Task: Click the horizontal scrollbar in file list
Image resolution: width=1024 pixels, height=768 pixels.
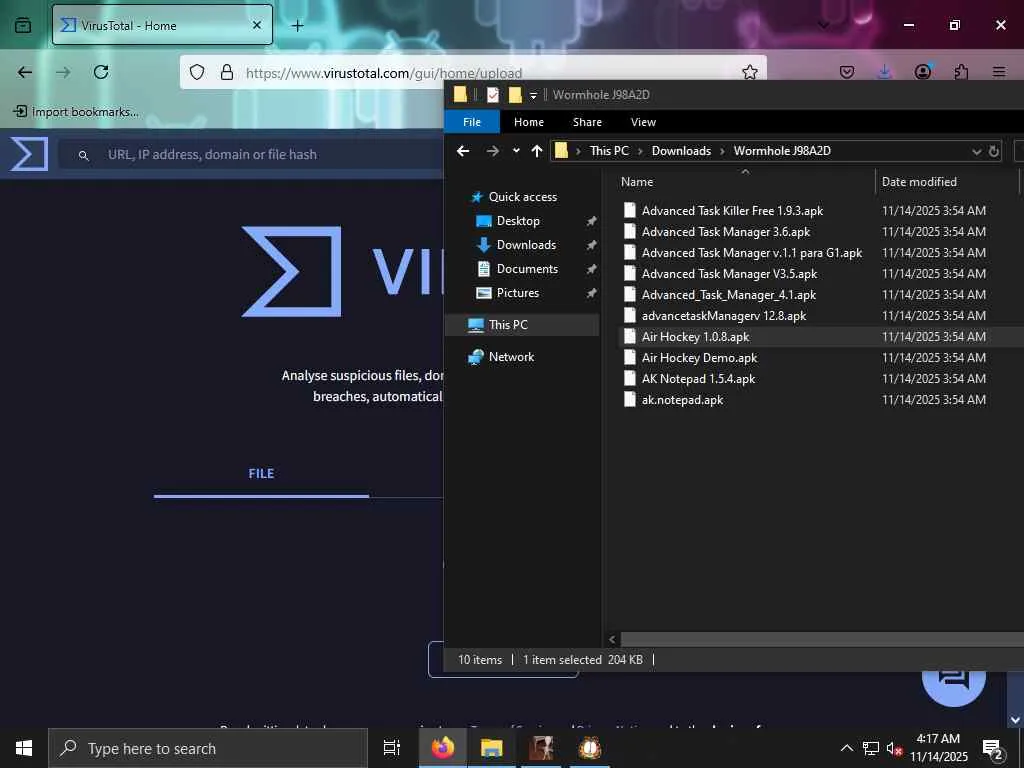Action: click(x=822, y=639)
